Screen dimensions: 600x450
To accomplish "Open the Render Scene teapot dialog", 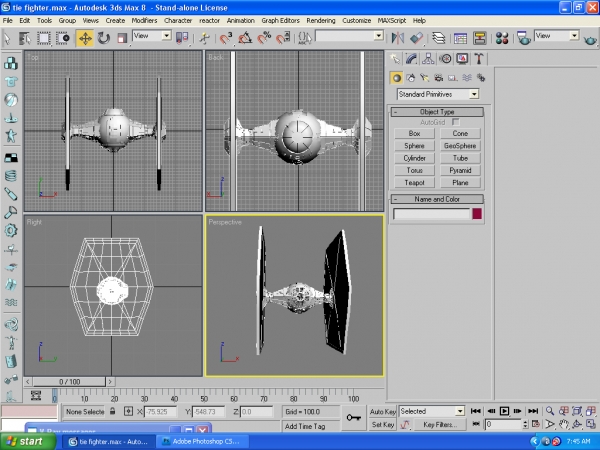I will coord(523,38).
